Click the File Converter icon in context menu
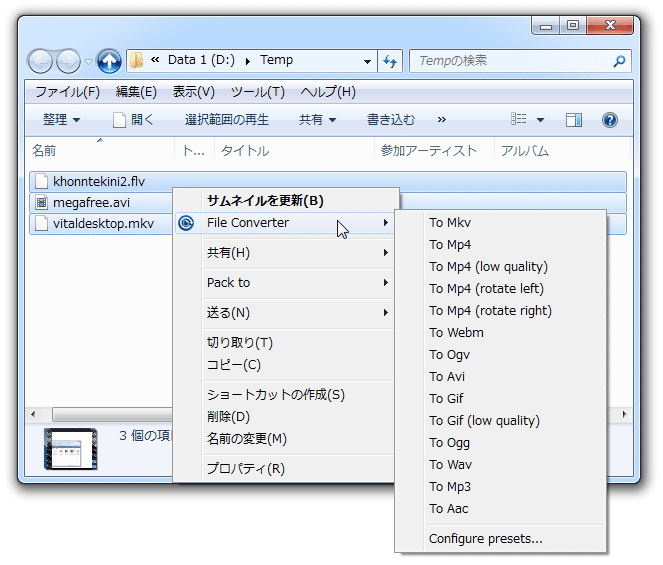The height and width of the screenshot is (565, 663). [x=186, y=223]
